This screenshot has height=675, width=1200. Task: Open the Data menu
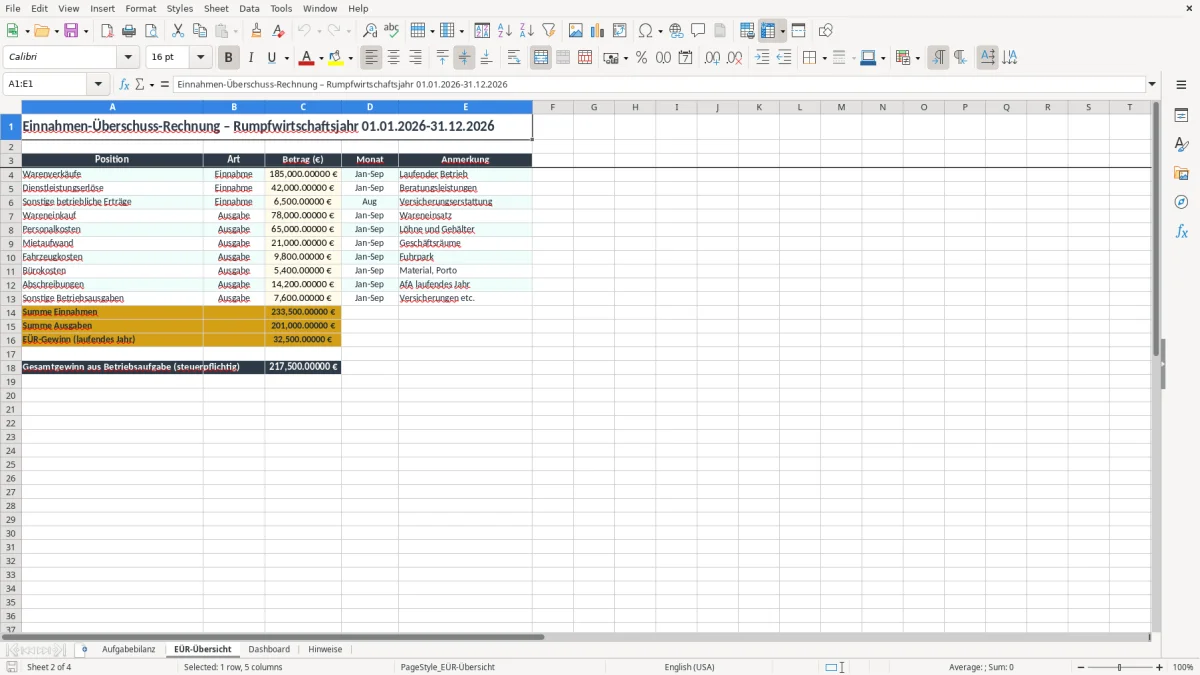[x=249, y=8]
